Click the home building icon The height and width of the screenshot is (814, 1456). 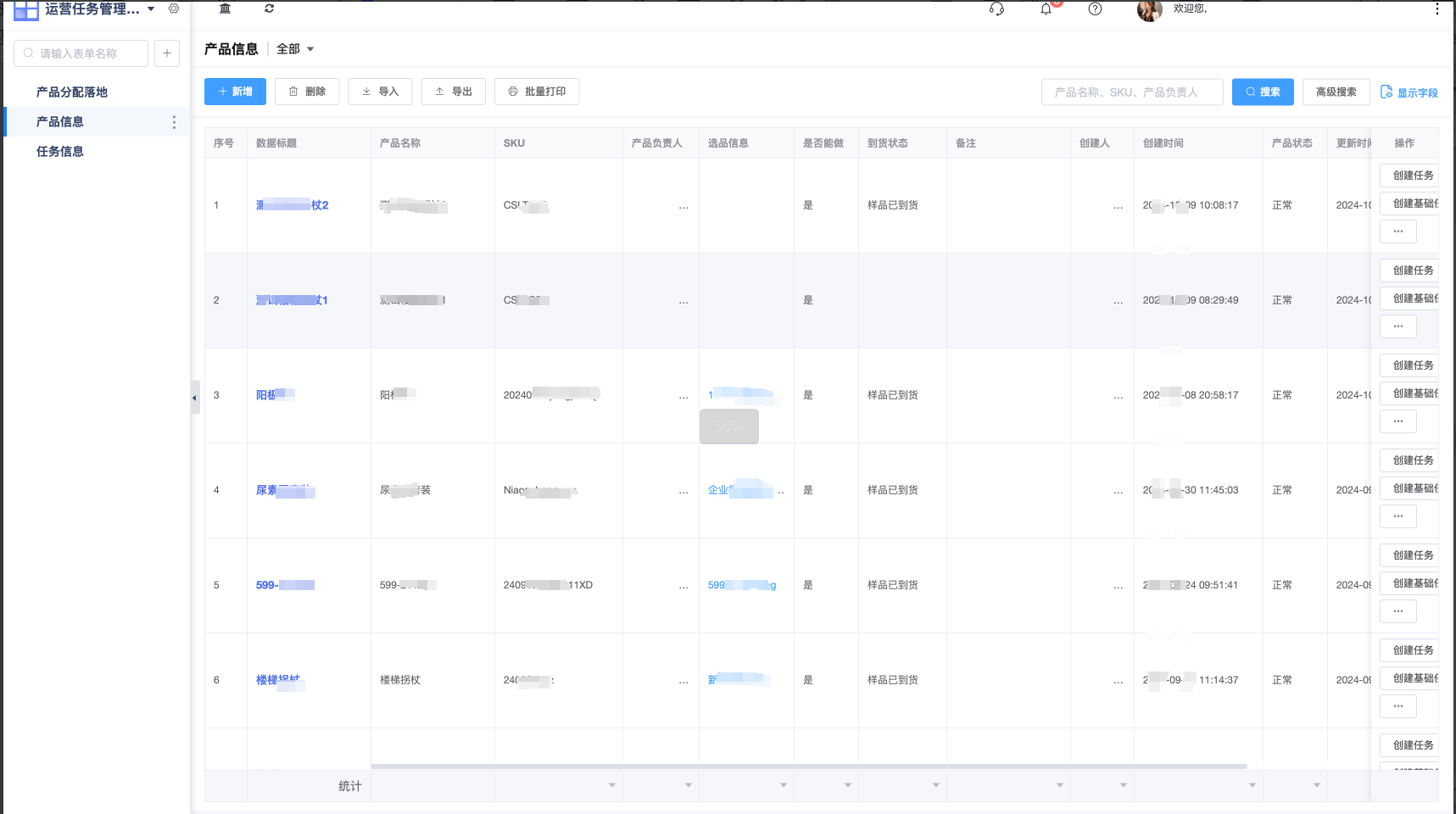(x=225, y=8)
